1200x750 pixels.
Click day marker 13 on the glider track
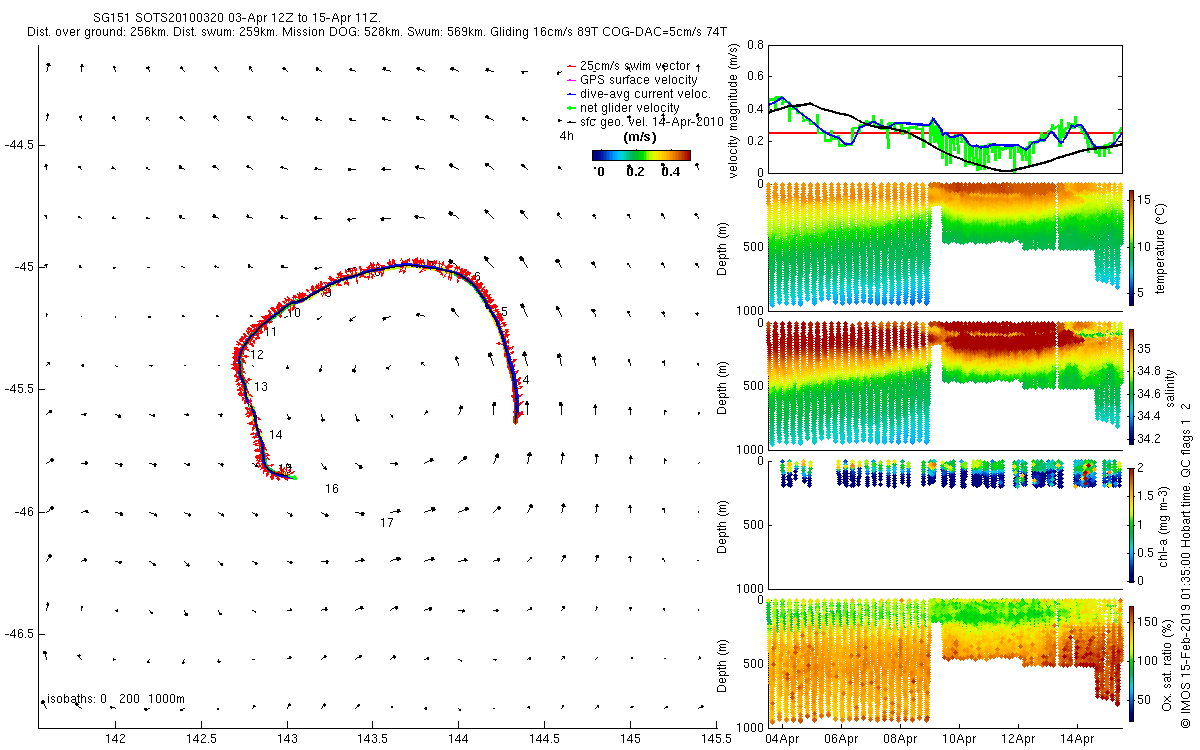[x=261, y=387]
